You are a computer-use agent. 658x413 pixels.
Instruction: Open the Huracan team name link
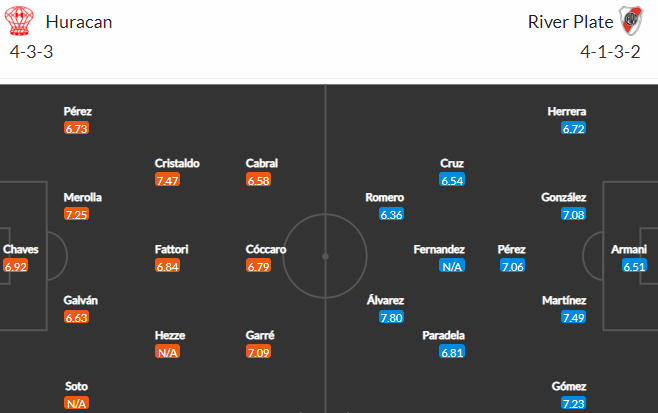[x=79, y=22]
